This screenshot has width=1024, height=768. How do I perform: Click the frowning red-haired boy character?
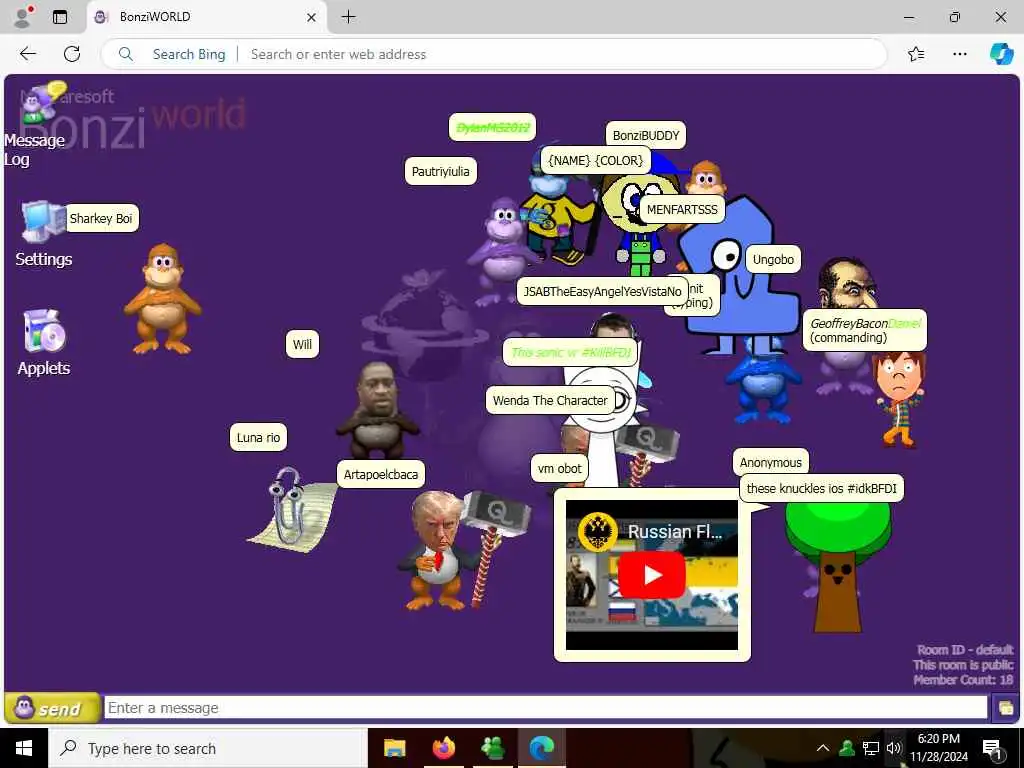(900, 398)
